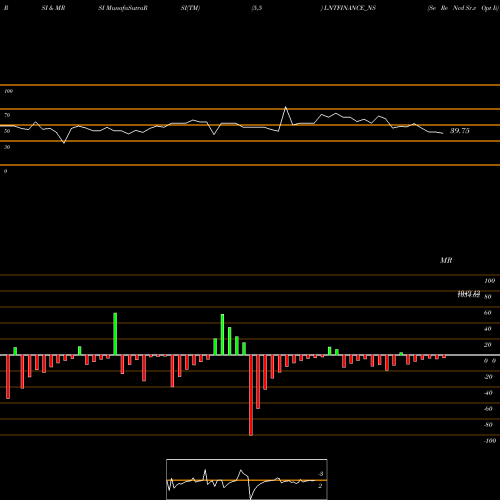Click the tallest red bar reaching -100
This screenshot has height=500, width=500.
[x=251, y=395]
